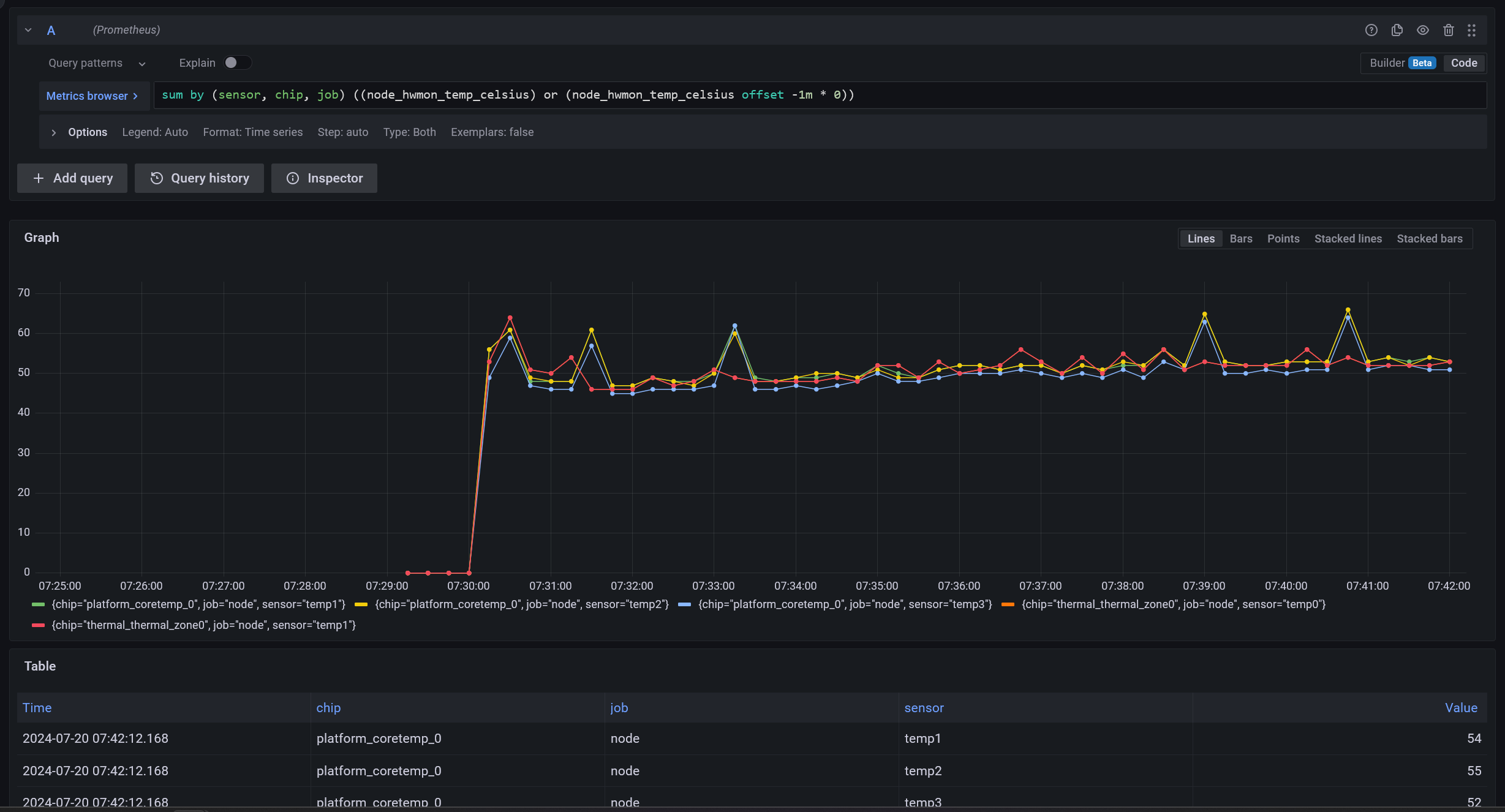Screen dimensions: 1505x812
Task: Delete query A using trash icon
Action: (1449, 30)
